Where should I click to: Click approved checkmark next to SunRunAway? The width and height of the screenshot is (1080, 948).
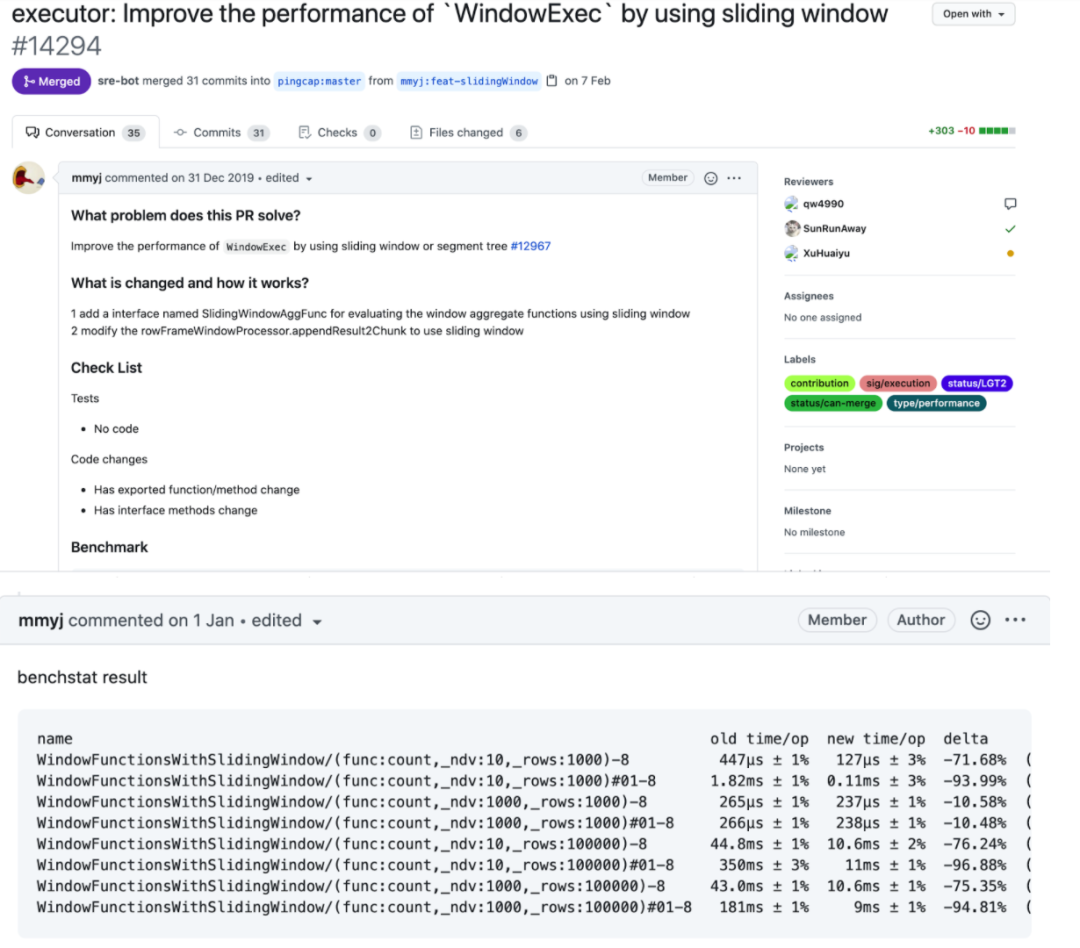click(1010, 229)
